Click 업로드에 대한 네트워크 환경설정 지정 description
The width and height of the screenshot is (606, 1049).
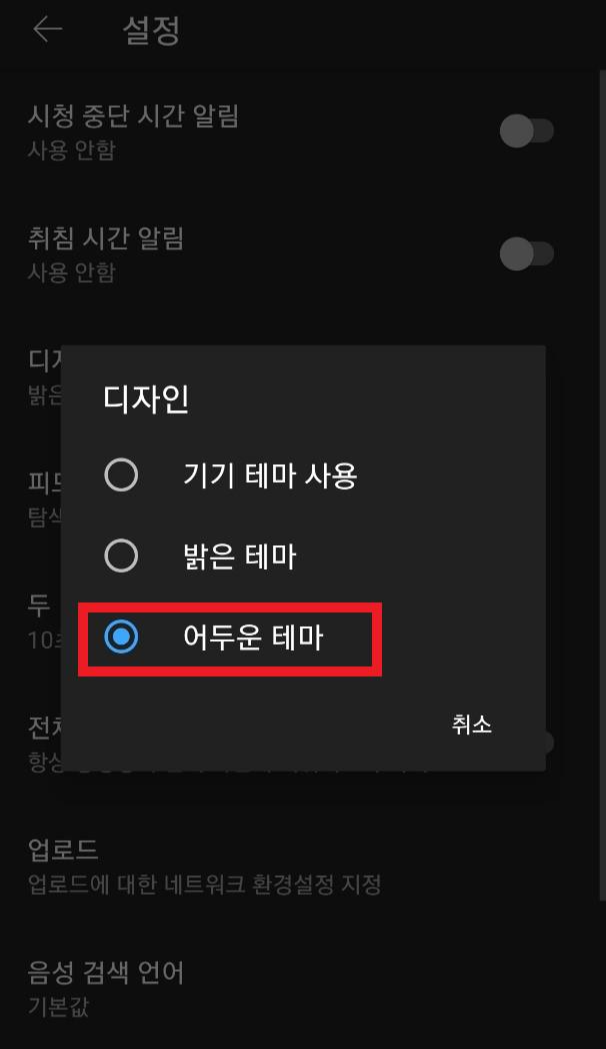pos(205,884)
